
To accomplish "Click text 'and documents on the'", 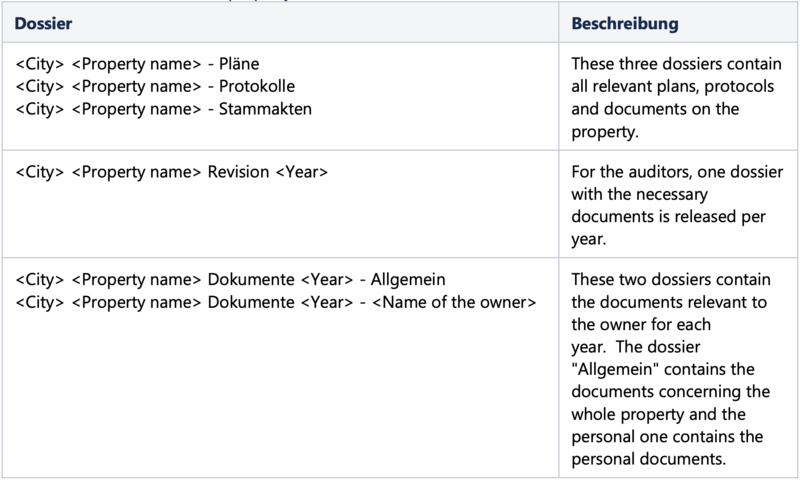I will pyautogui.click(x=655, y=109).
